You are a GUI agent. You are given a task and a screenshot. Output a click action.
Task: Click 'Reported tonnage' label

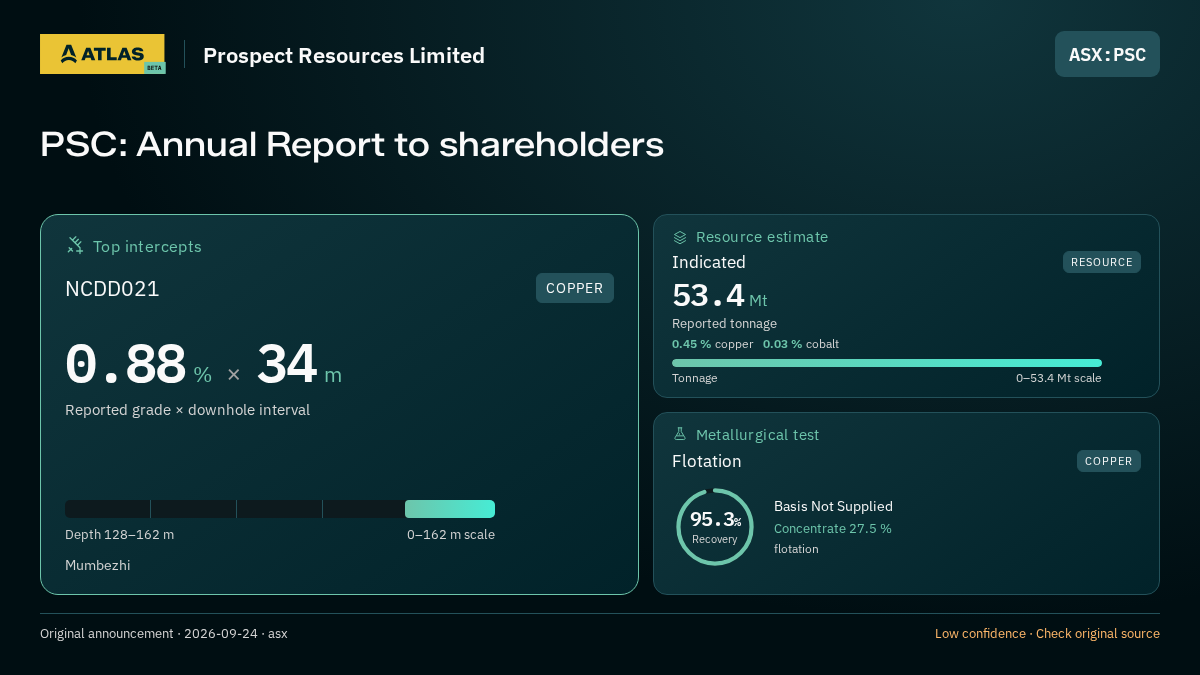(724, 324)
